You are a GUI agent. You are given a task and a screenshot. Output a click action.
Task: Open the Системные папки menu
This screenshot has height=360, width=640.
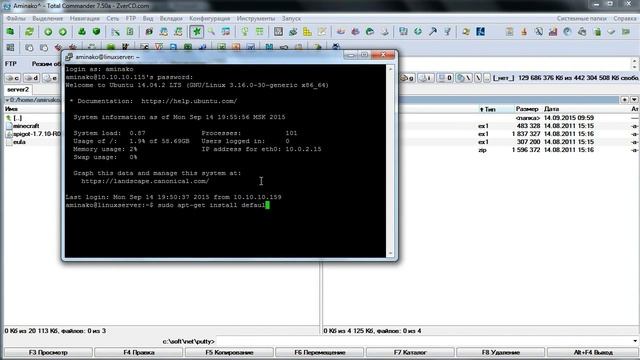582,18
